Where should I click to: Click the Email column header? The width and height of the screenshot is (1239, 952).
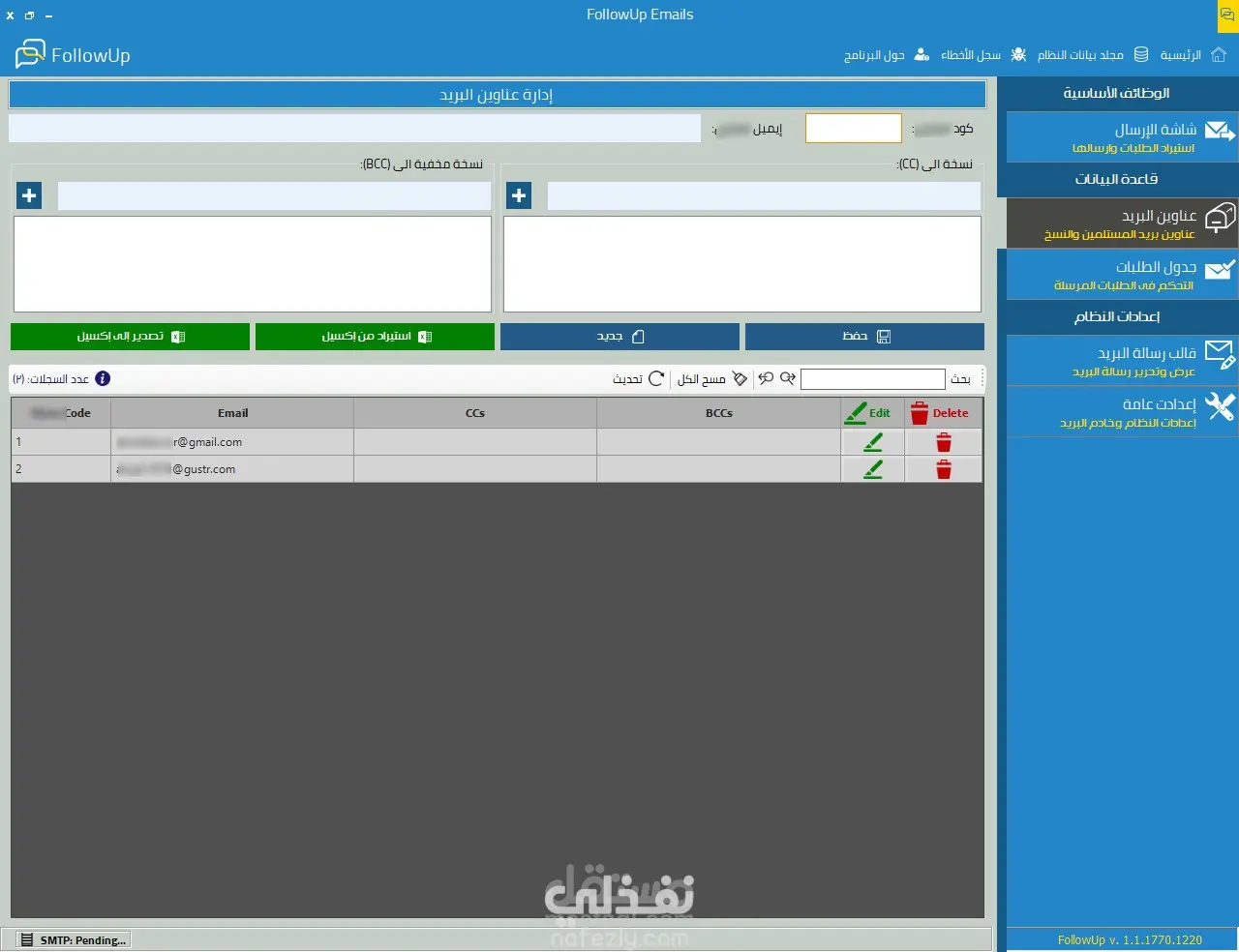[232, 413]
